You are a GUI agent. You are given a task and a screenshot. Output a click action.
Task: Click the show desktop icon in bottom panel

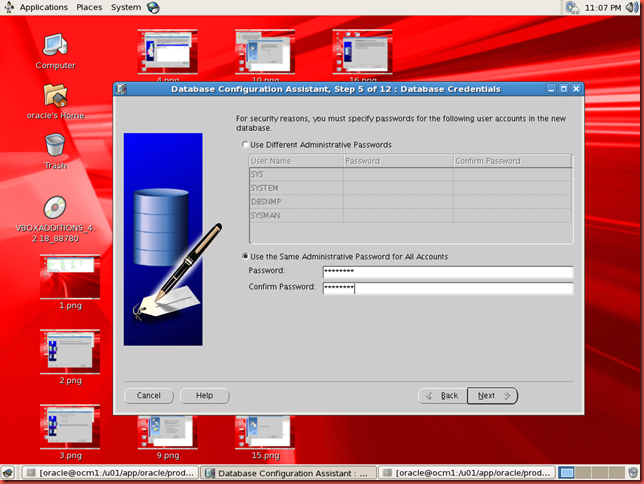click(9, 473)
